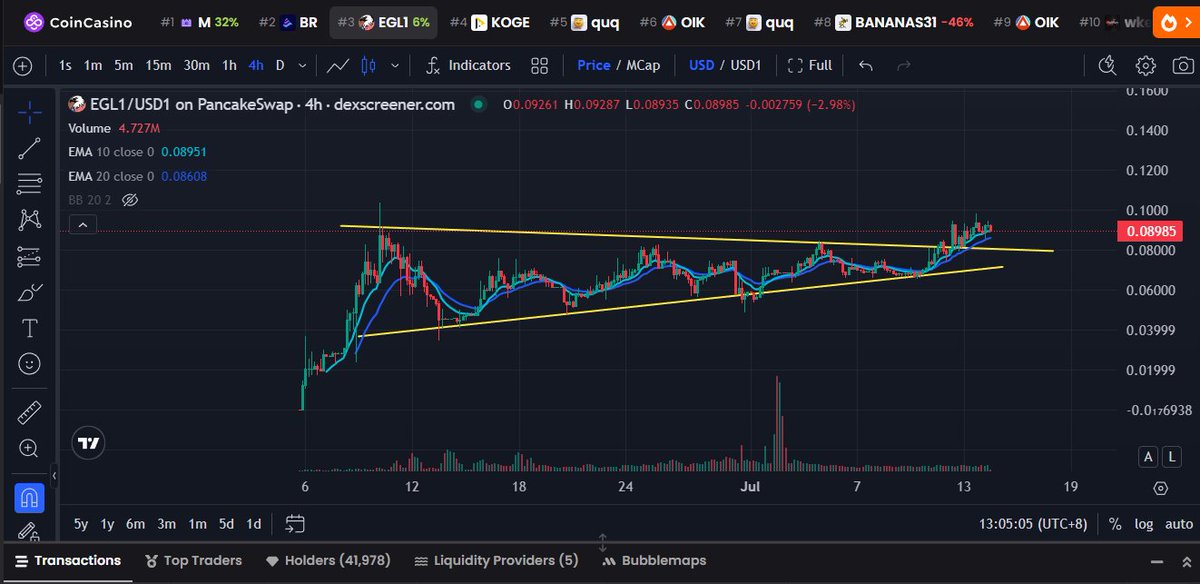Screen dimensions: 1200x584
Task: Click the chart axis settings gear
Action: point(1160,488)
